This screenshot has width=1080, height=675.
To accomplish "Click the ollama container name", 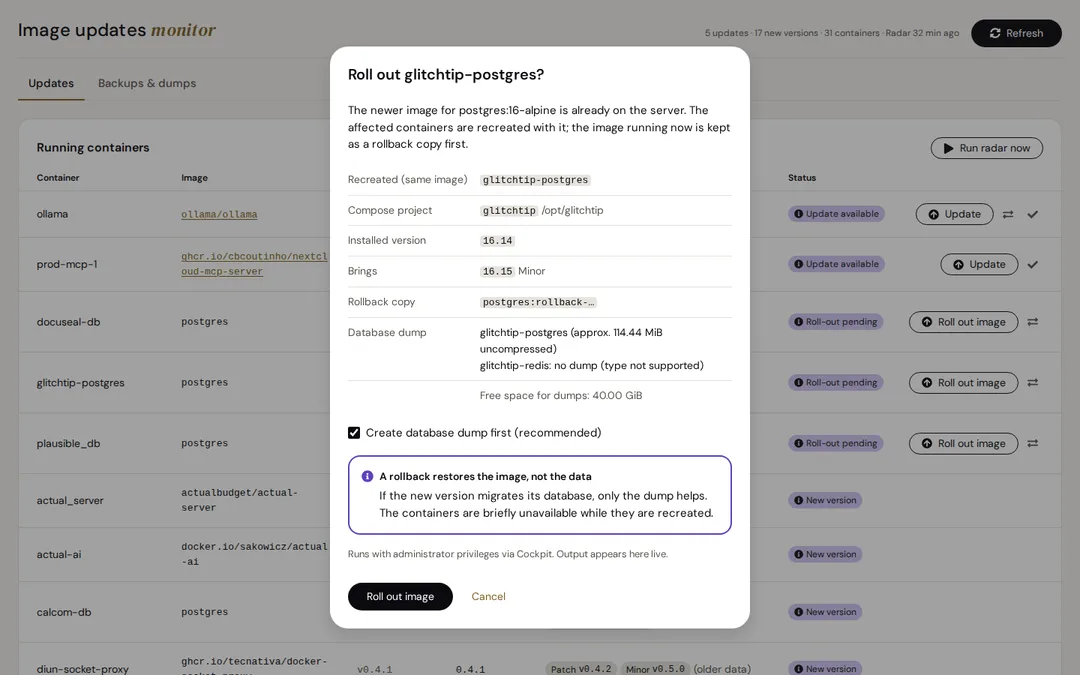I will pos(52,214).
